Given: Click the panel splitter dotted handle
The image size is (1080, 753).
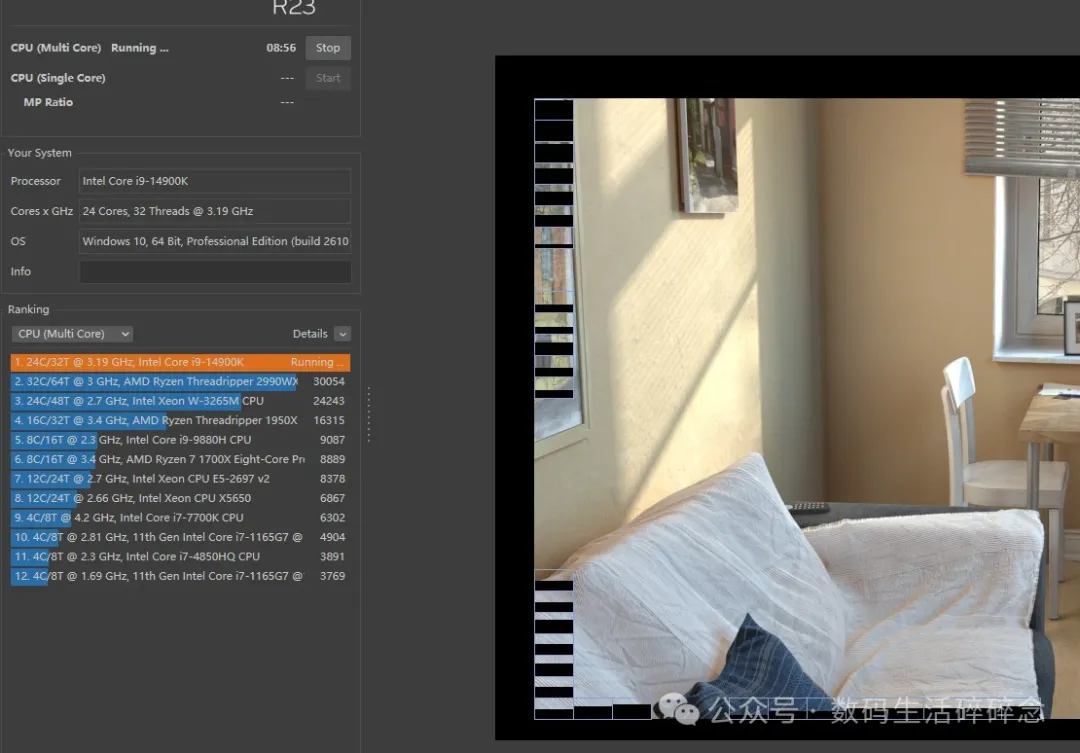Looking at the screenshot, I should click(x=369, y=414).
